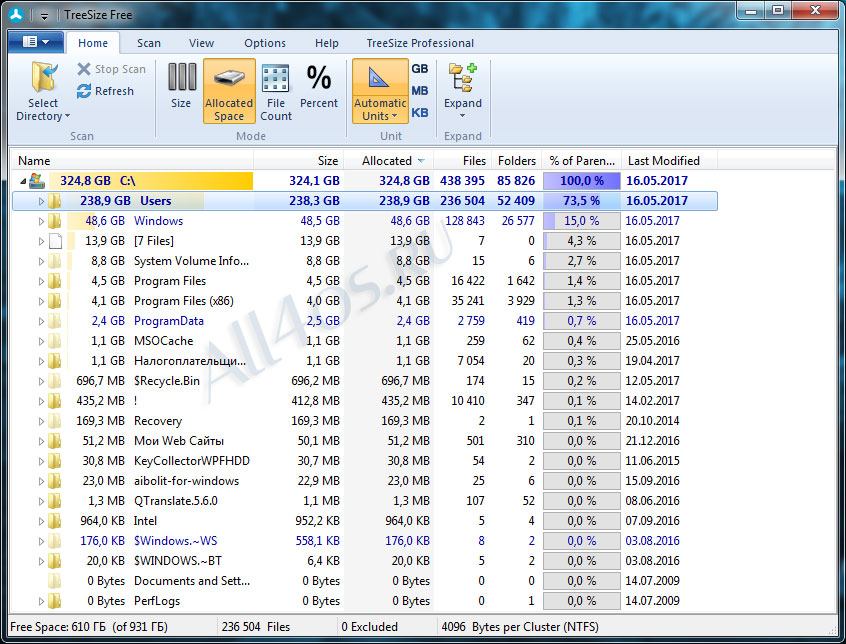Viewport: 846px width, 644px height.
Task: Expand the Program Files folder
Action: point(41,281)
